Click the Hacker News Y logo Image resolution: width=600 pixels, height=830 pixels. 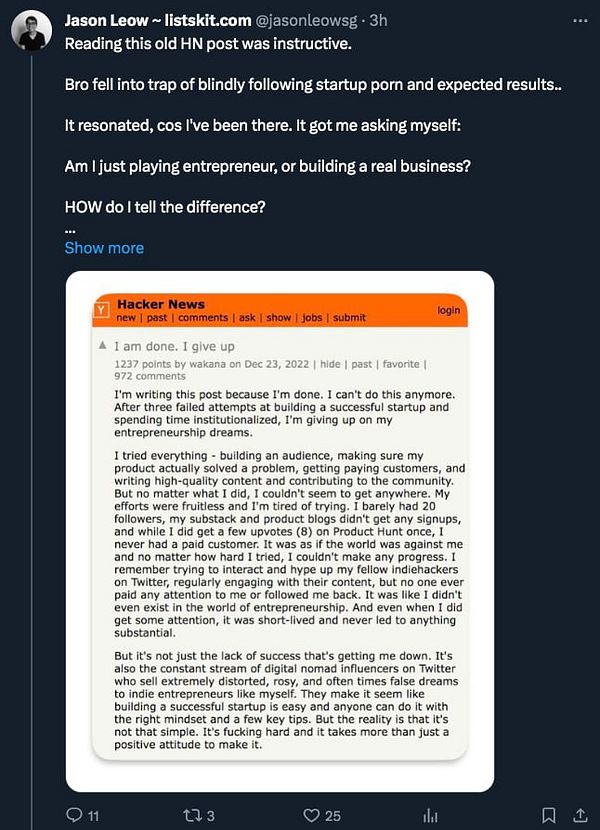click(101, 310)
